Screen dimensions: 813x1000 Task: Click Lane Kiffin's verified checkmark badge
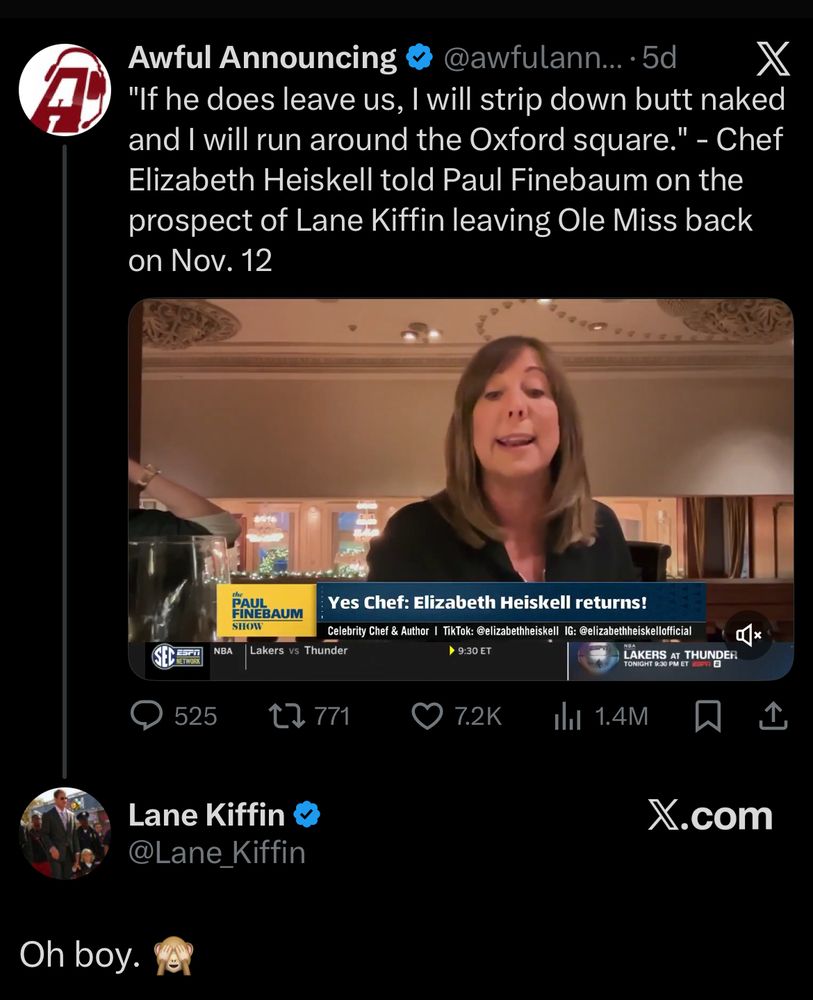307,815
